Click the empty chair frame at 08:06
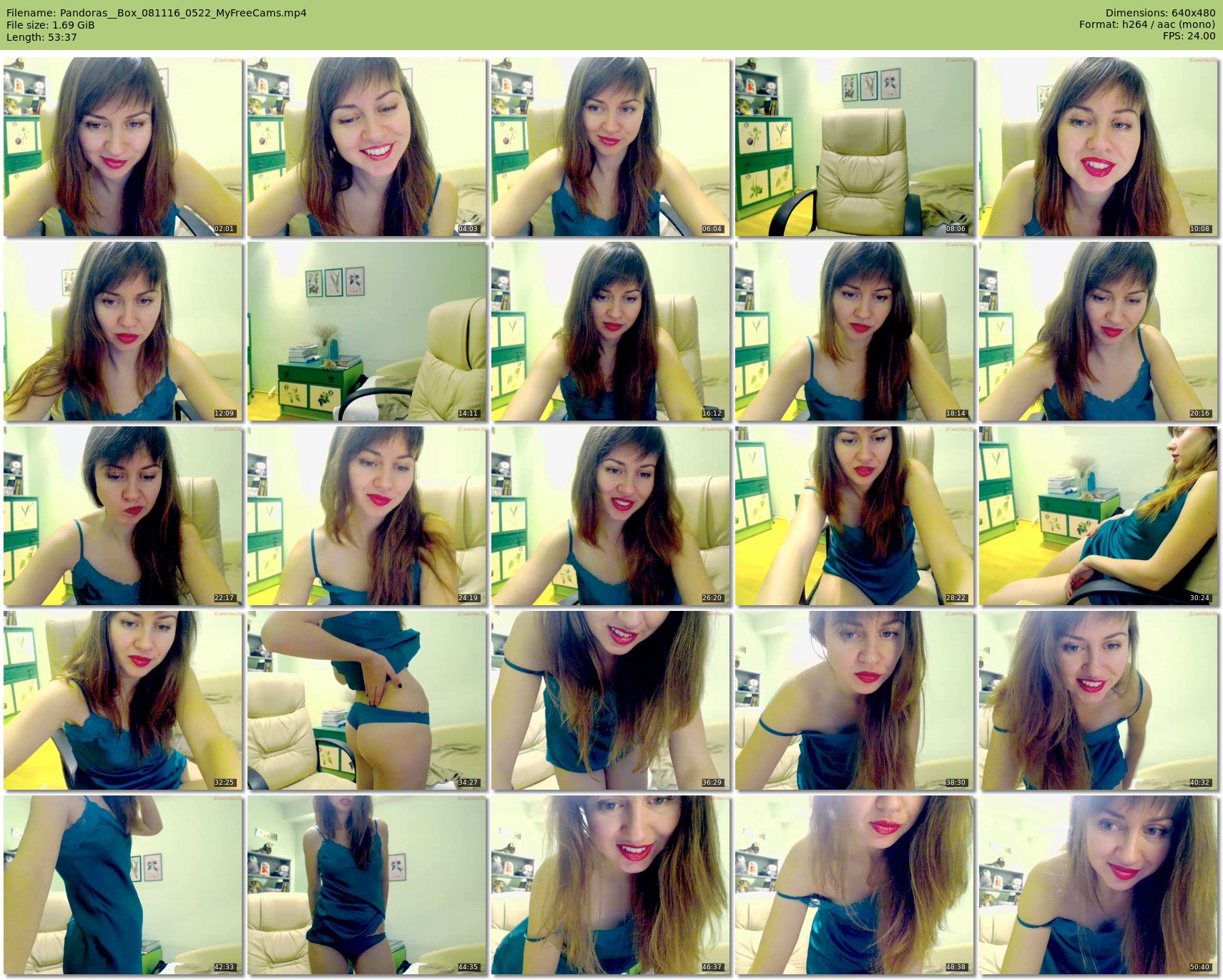Viewport: 1223px width, 980px height. [x=854, y=147]
